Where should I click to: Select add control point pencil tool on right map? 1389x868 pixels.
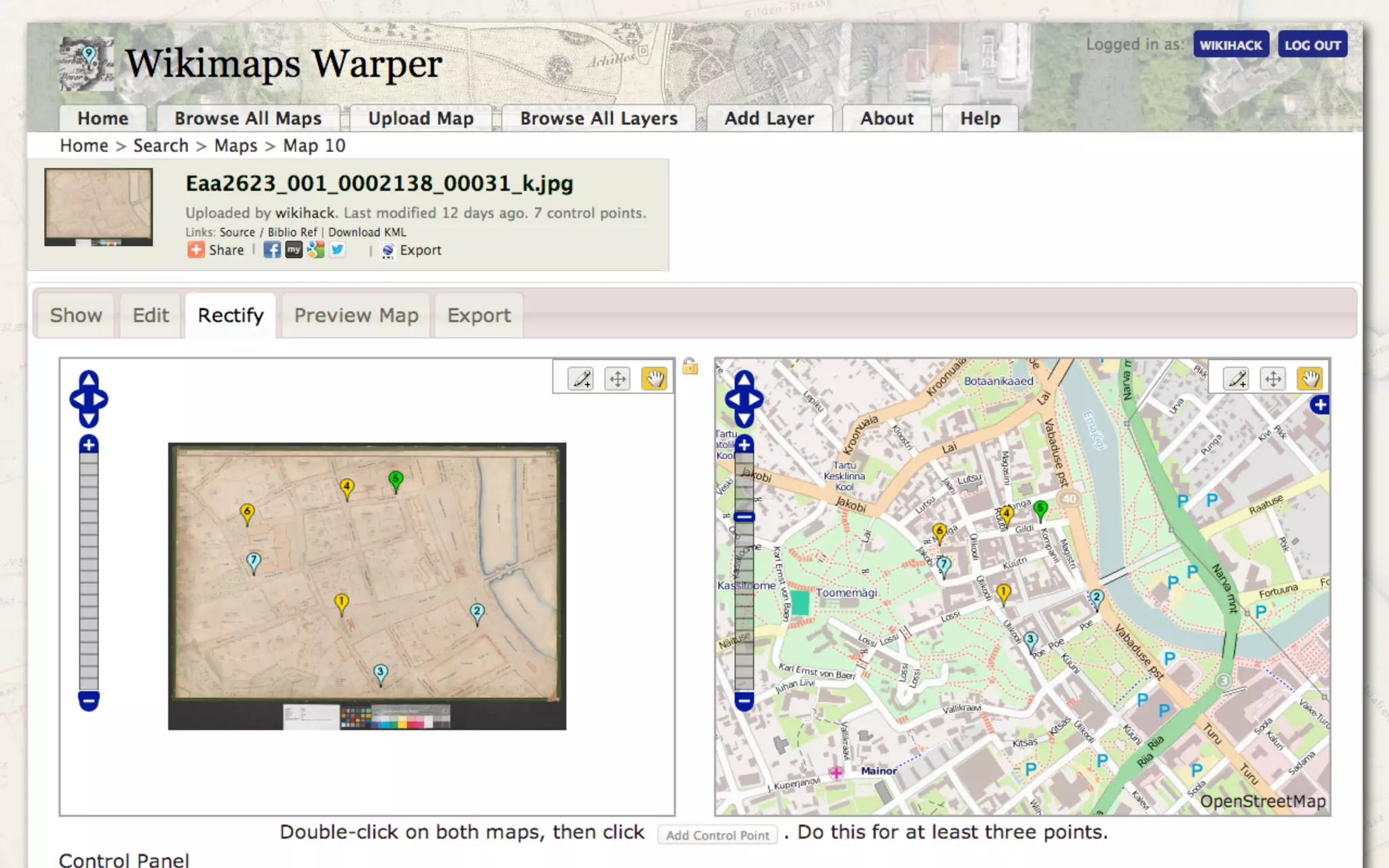pos(1236,378)
